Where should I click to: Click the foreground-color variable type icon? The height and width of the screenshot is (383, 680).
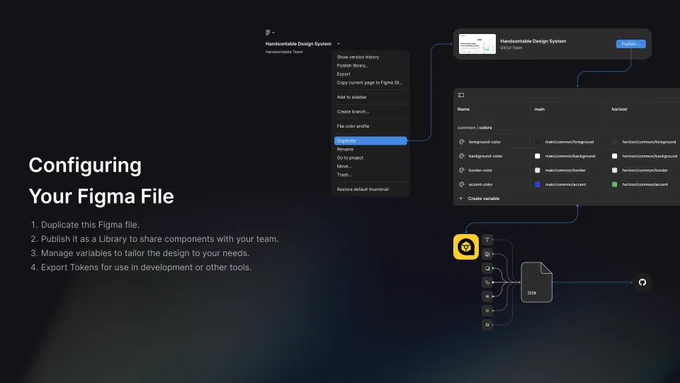pos(461,142)
